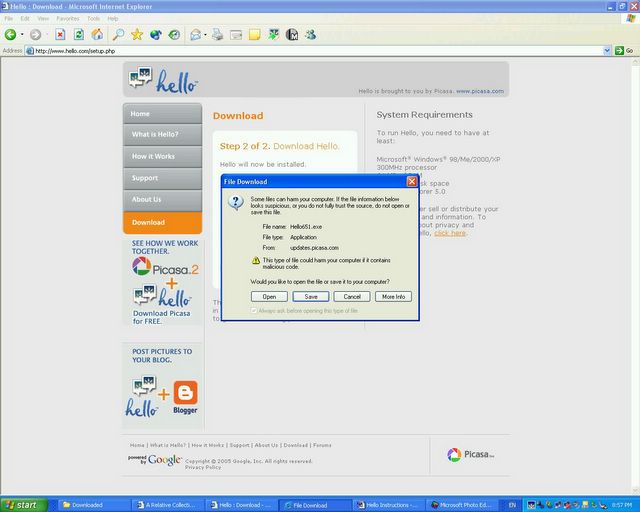
Task: Go to the Home page icon
Action: pos(97,35)
